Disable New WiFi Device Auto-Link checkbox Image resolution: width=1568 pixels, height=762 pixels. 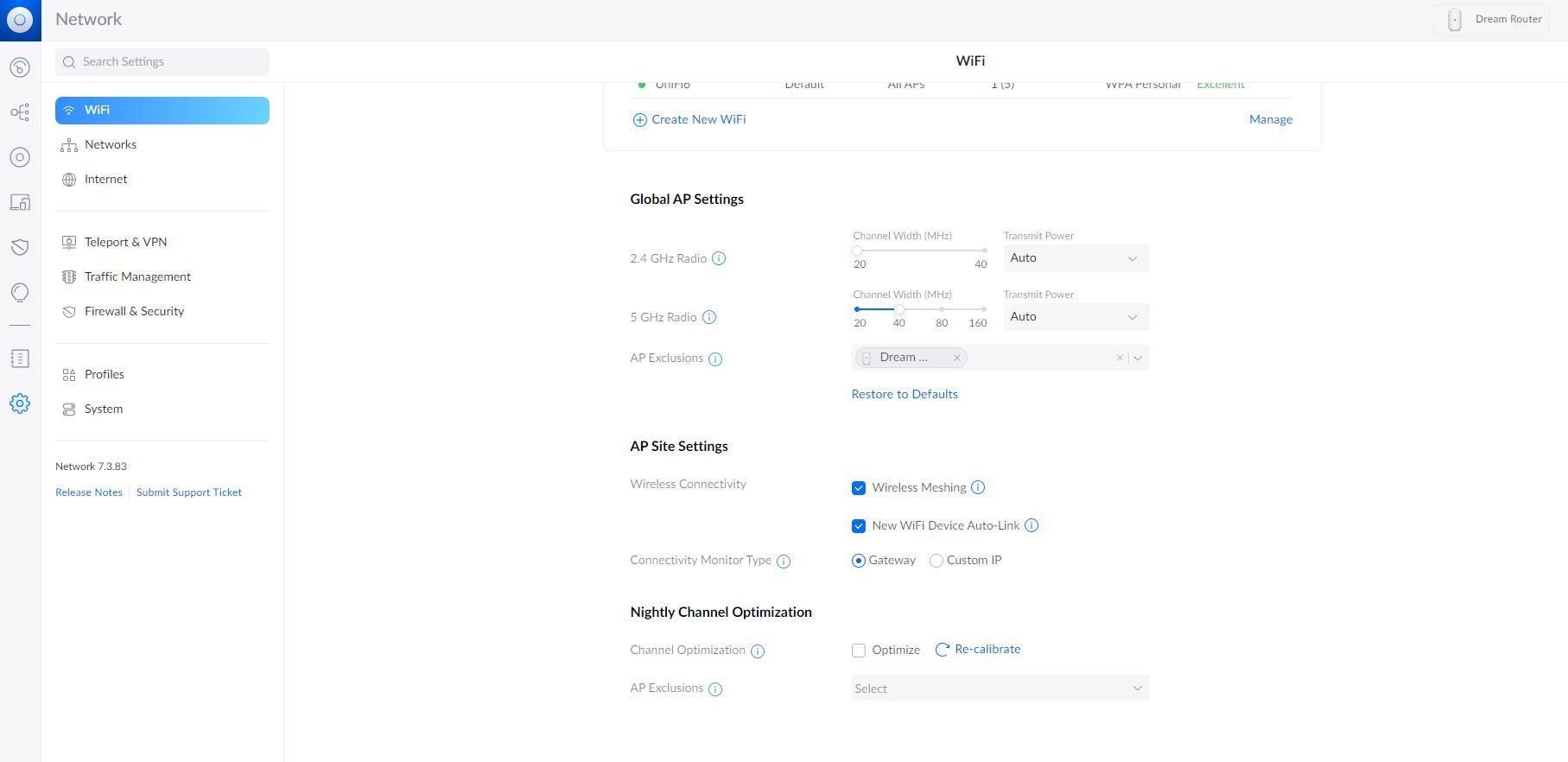[859, 526]
